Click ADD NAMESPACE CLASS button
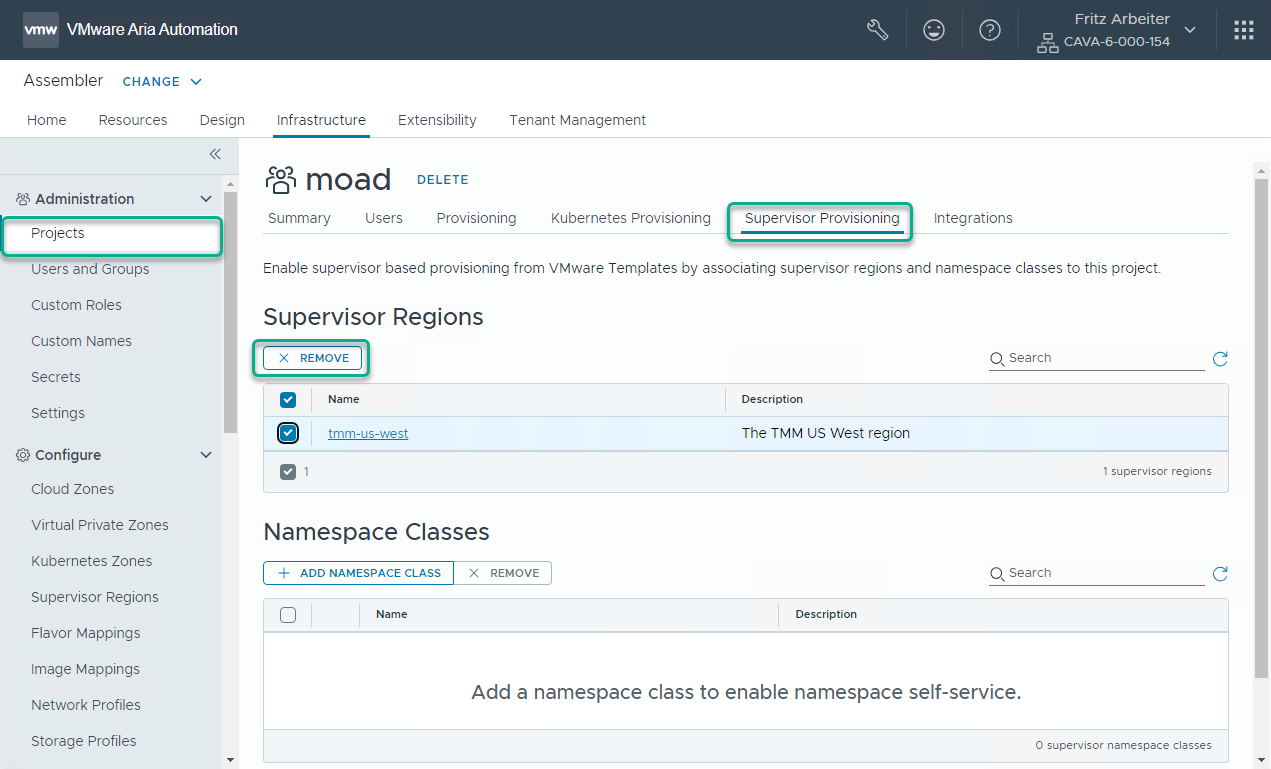The height and width of the screenshot is (769, 1271). click(x=359, y=573)
